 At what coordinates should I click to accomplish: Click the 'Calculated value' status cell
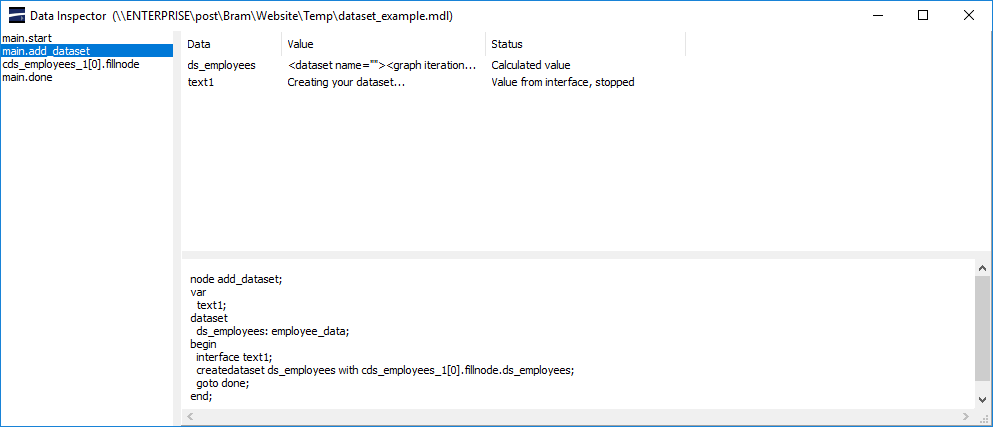tap(531, 65)
